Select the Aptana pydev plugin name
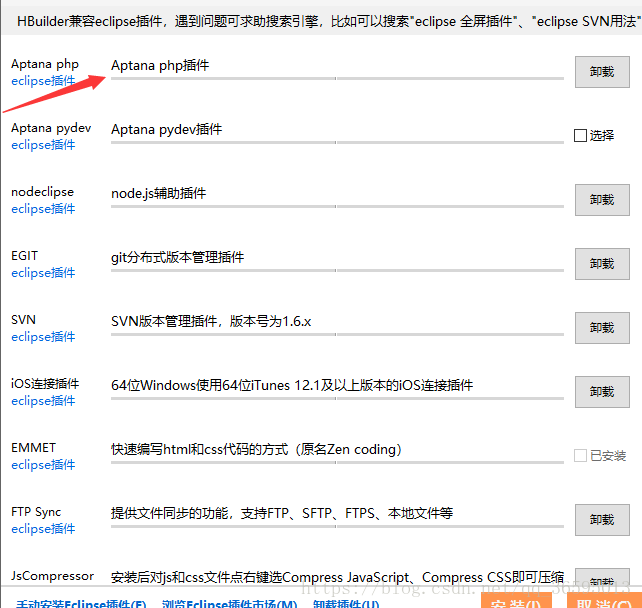This screenshot has width=642, height=608. pos(51,128)
